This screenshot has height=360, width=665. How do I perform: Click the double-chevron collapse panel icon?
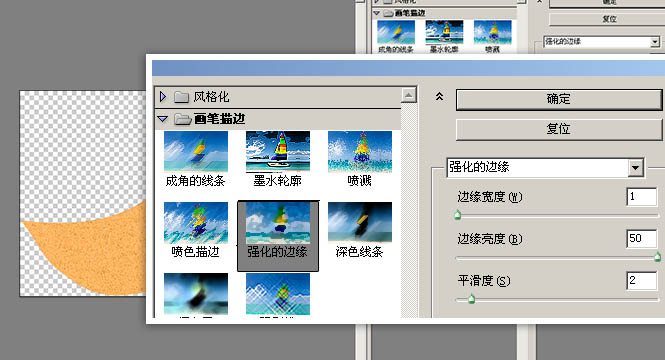coord(439,97)
